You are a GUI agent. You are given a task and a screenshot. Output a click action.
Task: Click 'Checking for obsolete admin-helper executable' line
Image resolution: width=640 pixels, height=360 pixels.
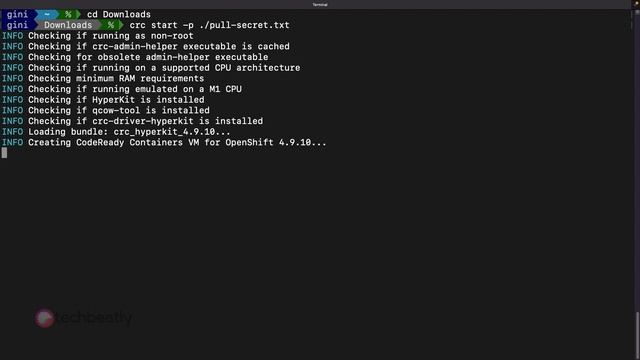(x=148, y=57)
